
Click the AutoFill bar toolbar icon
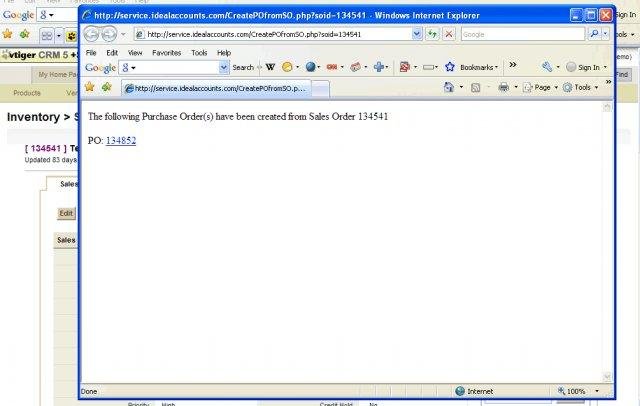click(x=428, y=67)
